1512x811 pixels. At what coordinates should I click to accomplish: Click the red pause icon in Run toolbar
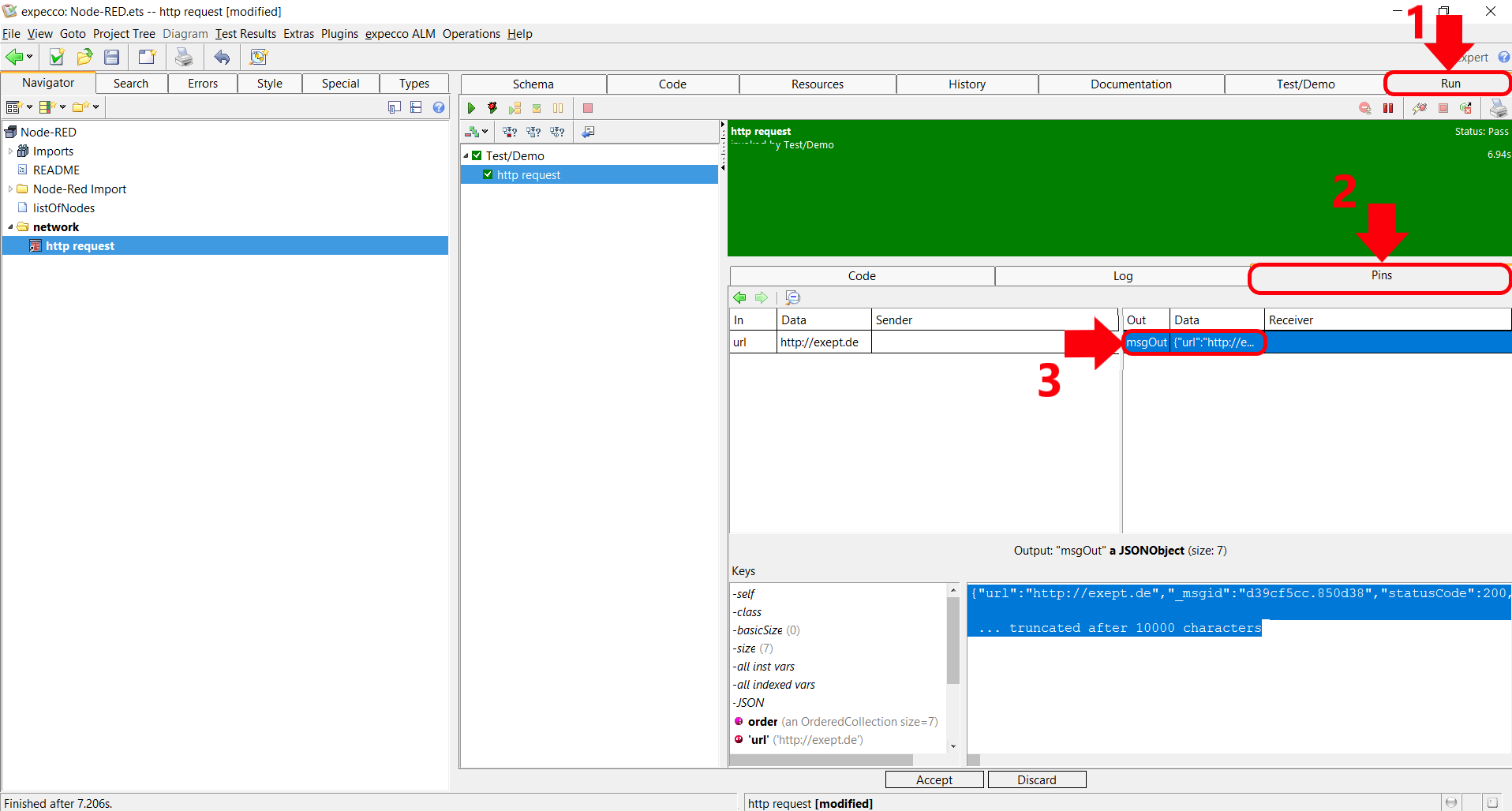pos(1388,108)
